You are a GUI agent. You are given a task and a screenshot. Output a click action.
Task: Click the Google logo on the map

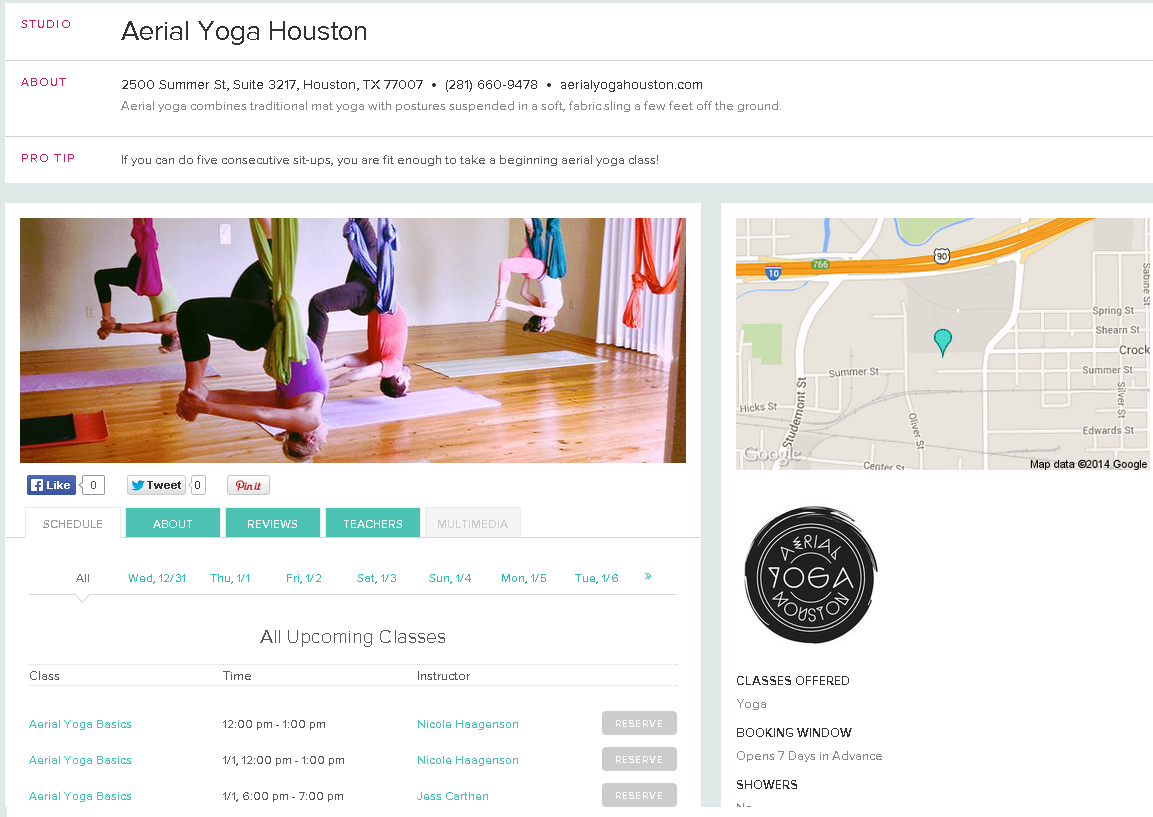point(771,454)
